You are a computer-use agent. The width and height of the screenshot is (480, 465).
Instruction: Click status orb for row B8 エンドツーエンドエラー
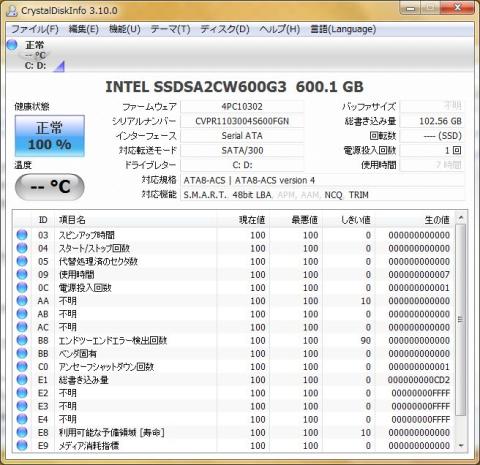[x=22, y=340]
